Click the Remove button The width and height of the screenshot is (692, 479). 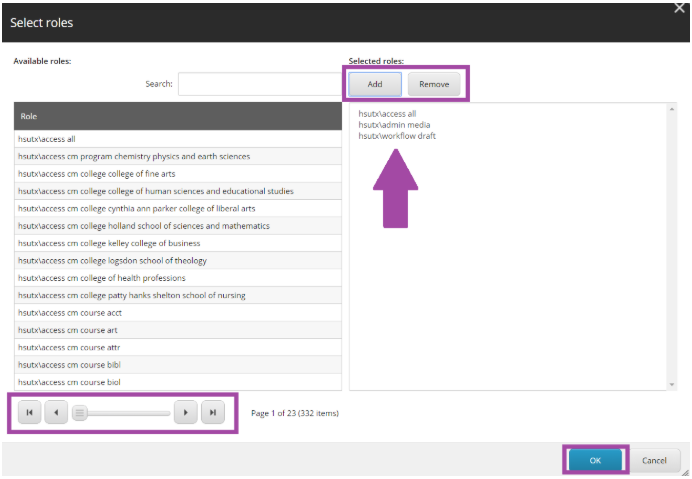[434, 84]
